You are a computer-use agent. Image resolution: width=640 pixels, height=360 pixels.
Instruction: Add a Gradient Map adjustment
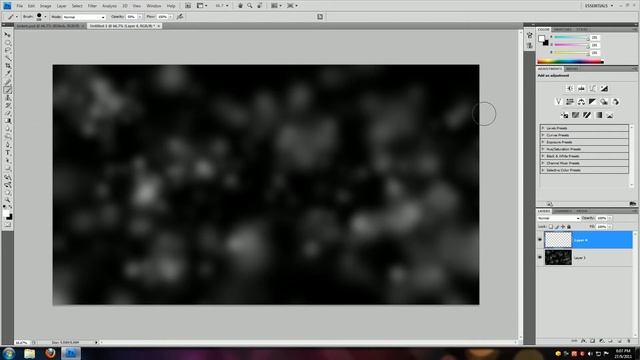[598, 115]
